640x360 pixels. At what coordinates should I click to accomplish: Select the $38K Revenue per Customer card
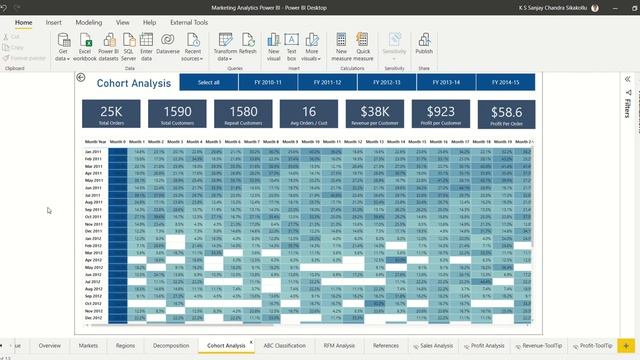click(375, 114)
